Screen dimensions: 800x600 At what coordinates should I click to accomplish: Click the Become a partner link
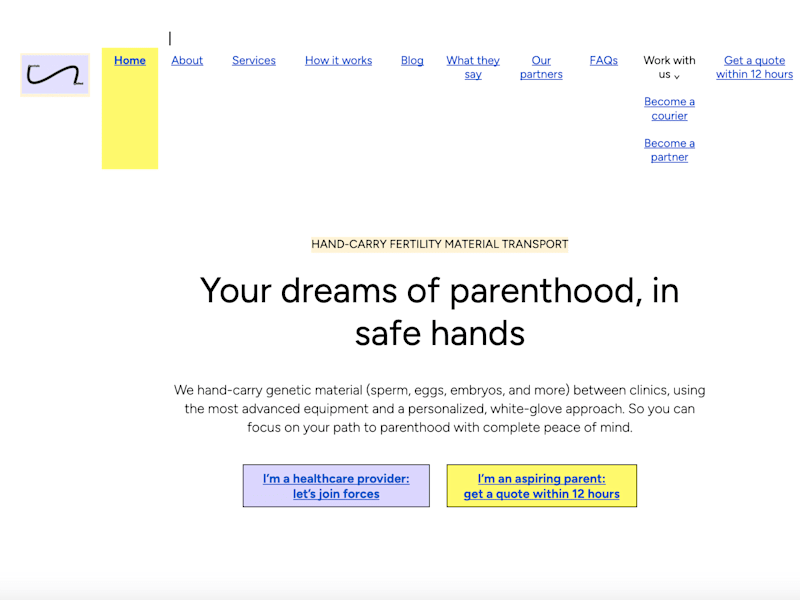pos(669,150)
